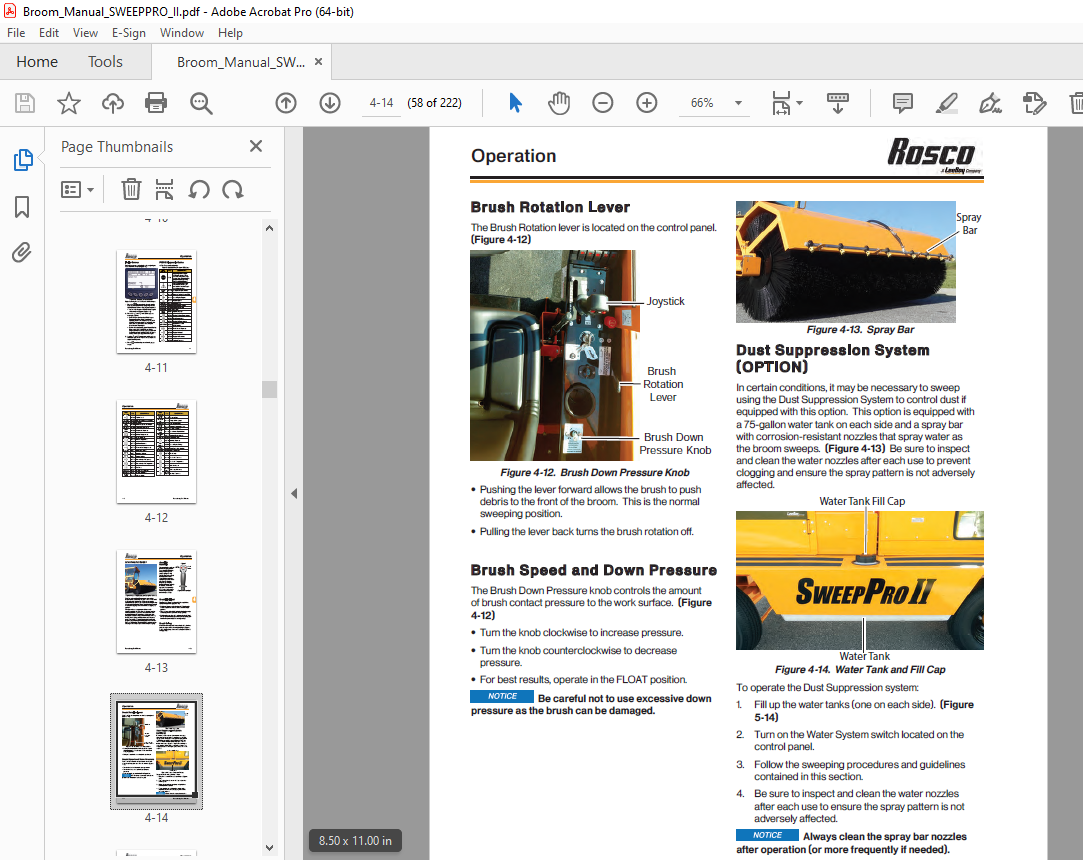Zoom out with the minus button

[602, 103]
